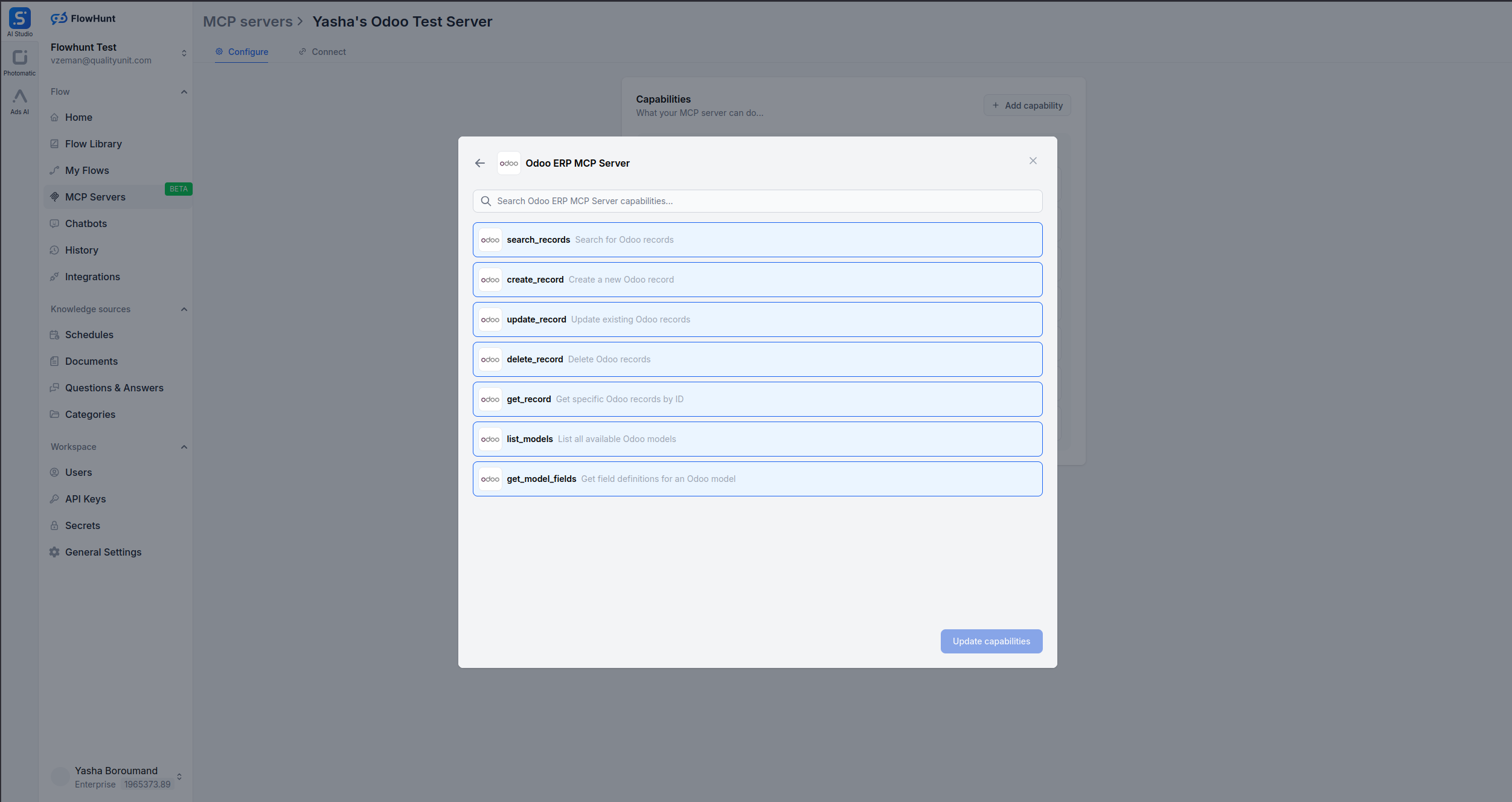Viewport: 1512px width, 802px height.
Task: Select the Chatbots sidebar icon
Action: (x=54, y=223)
